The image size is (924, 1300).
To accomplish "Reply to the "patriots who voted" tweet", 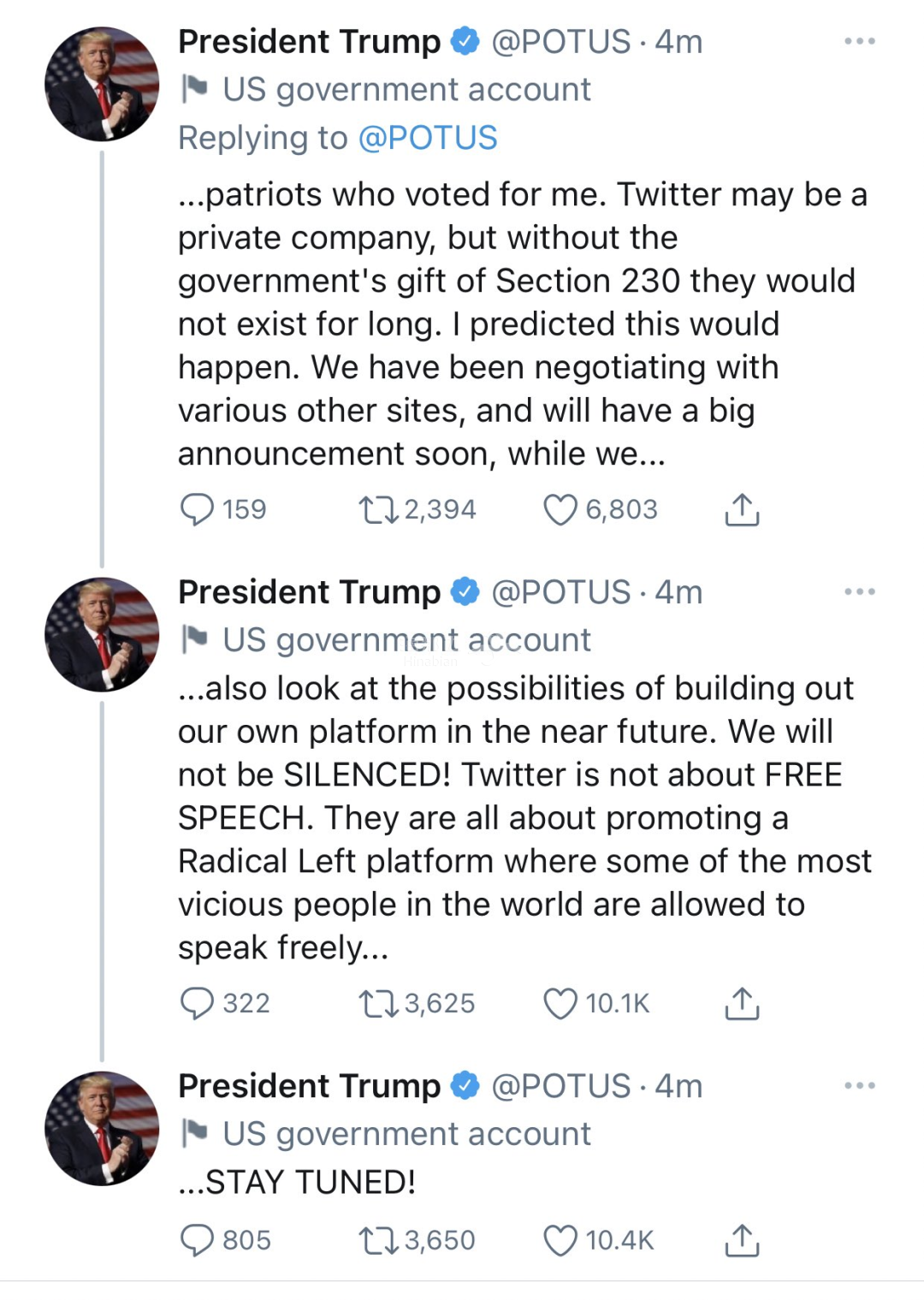I will (197, 509).
